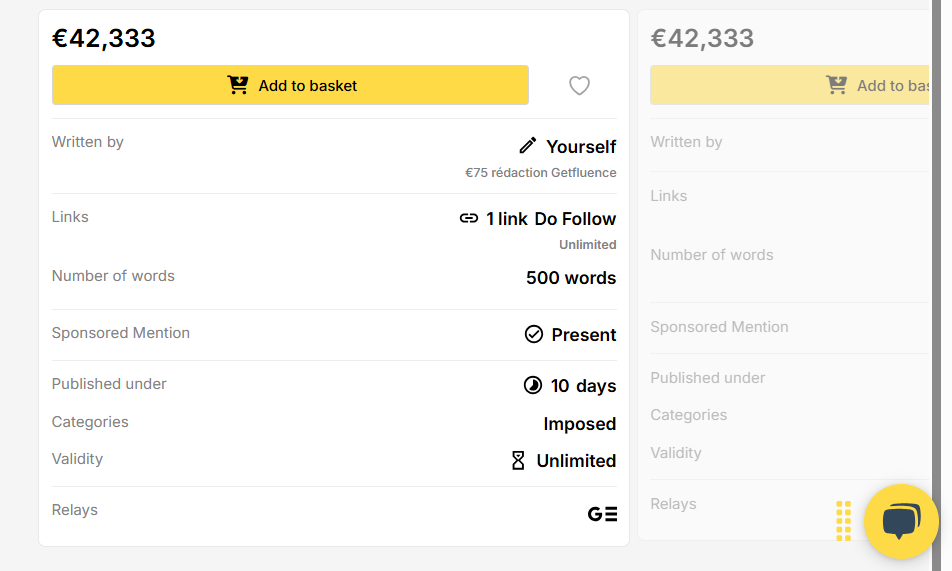Click the cart icon in the first Add to basket button
Viewport: 952px width, 571px height.
pos(238,85)
